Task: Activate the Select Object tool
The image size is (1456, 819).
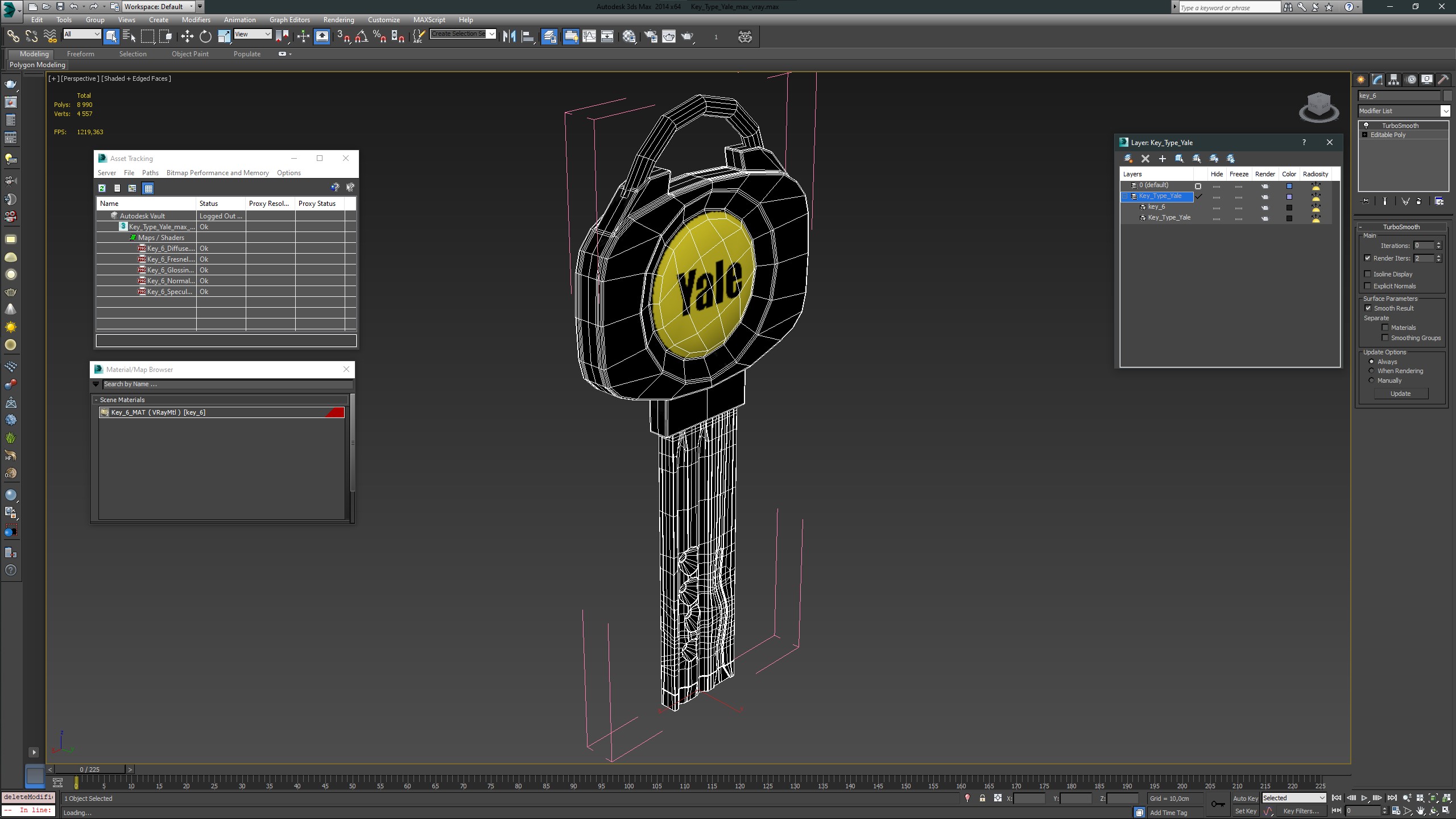Action: coord(111,36)
